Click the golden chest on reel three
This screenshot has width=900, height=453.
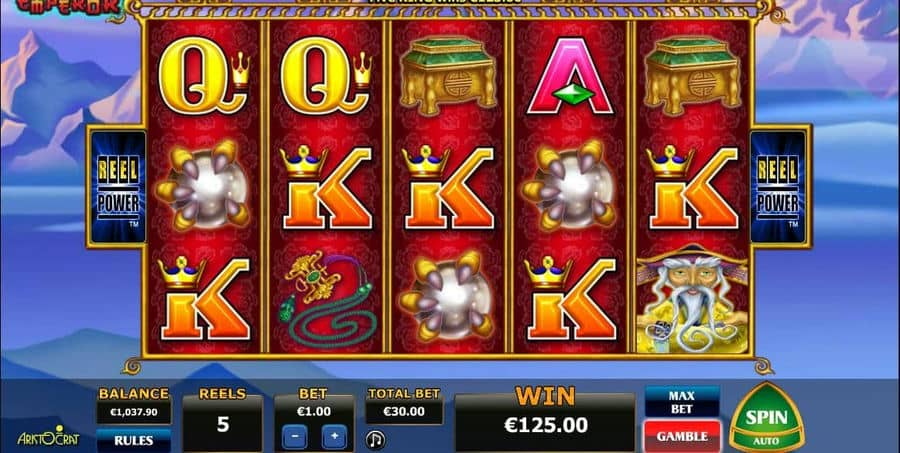448,75
